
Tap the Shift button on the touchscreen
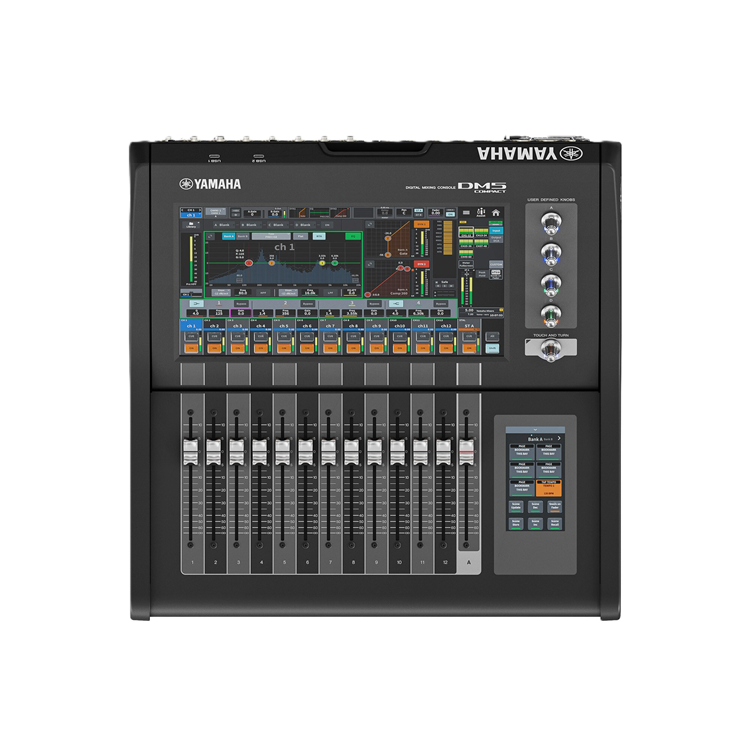pyautogui.click(x=492, y=348)
